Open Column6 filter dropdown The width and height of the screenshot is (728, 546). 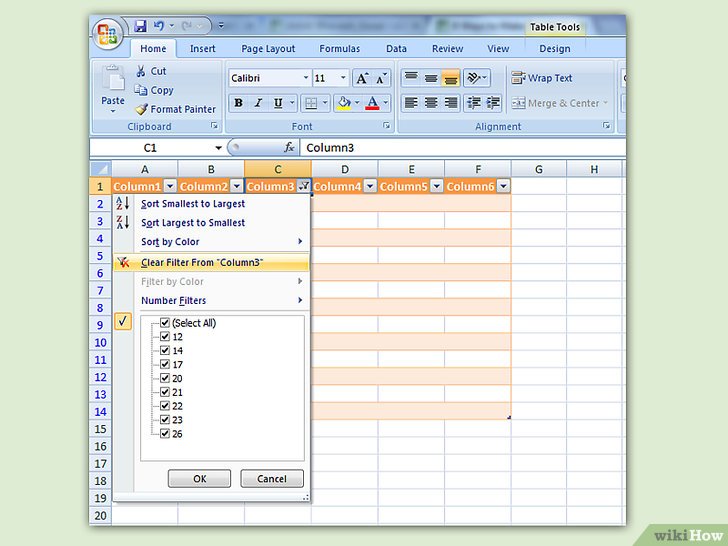click(x=503, y=186)
